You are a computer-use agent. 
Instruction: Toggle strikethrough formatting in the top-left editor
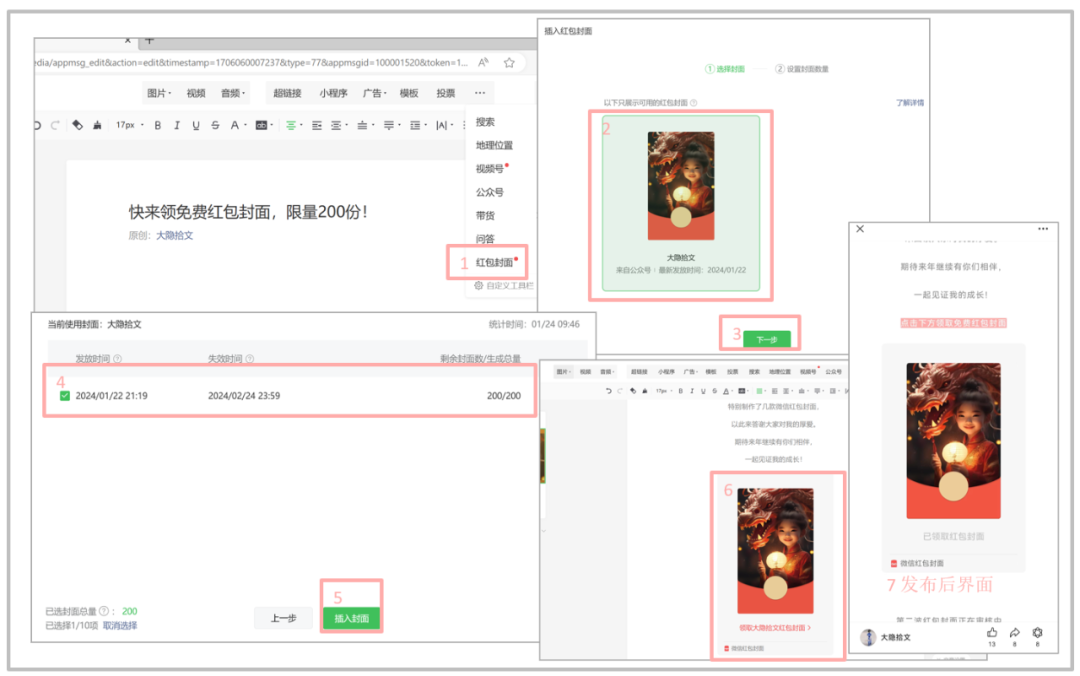click(216, 125)
